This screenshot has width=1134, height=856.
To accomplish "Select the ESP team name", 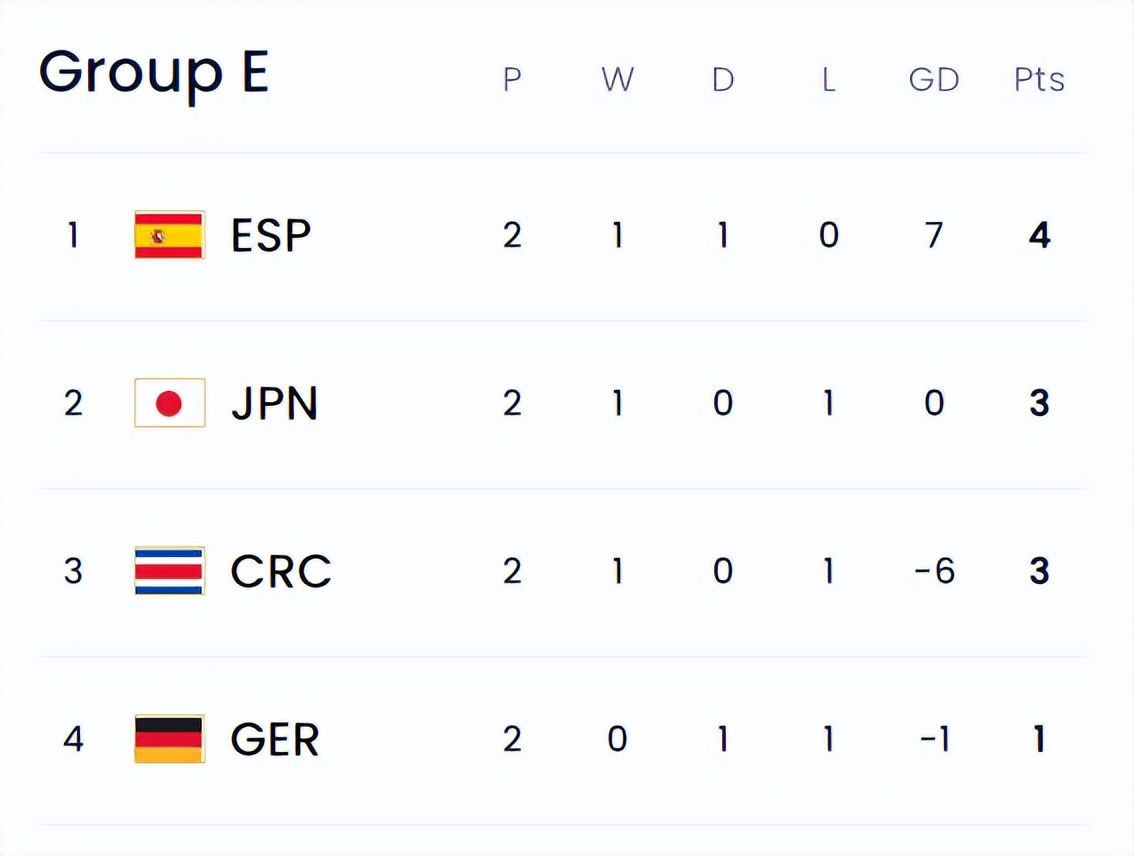I will (271, 236).
